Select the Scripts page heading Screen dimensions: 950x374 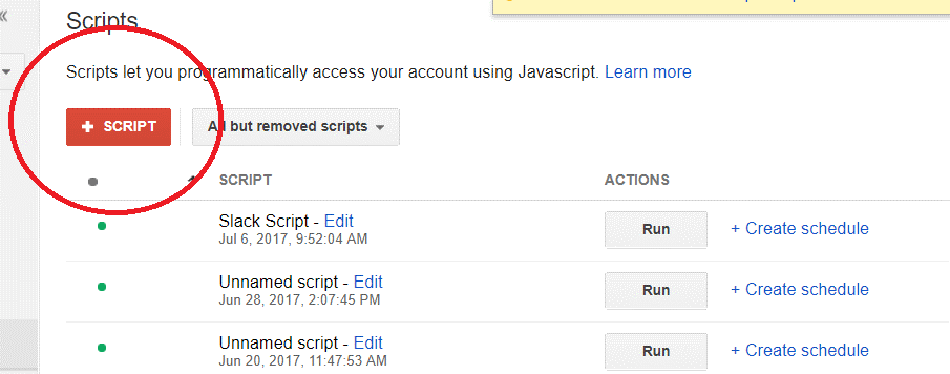[102, 22]
